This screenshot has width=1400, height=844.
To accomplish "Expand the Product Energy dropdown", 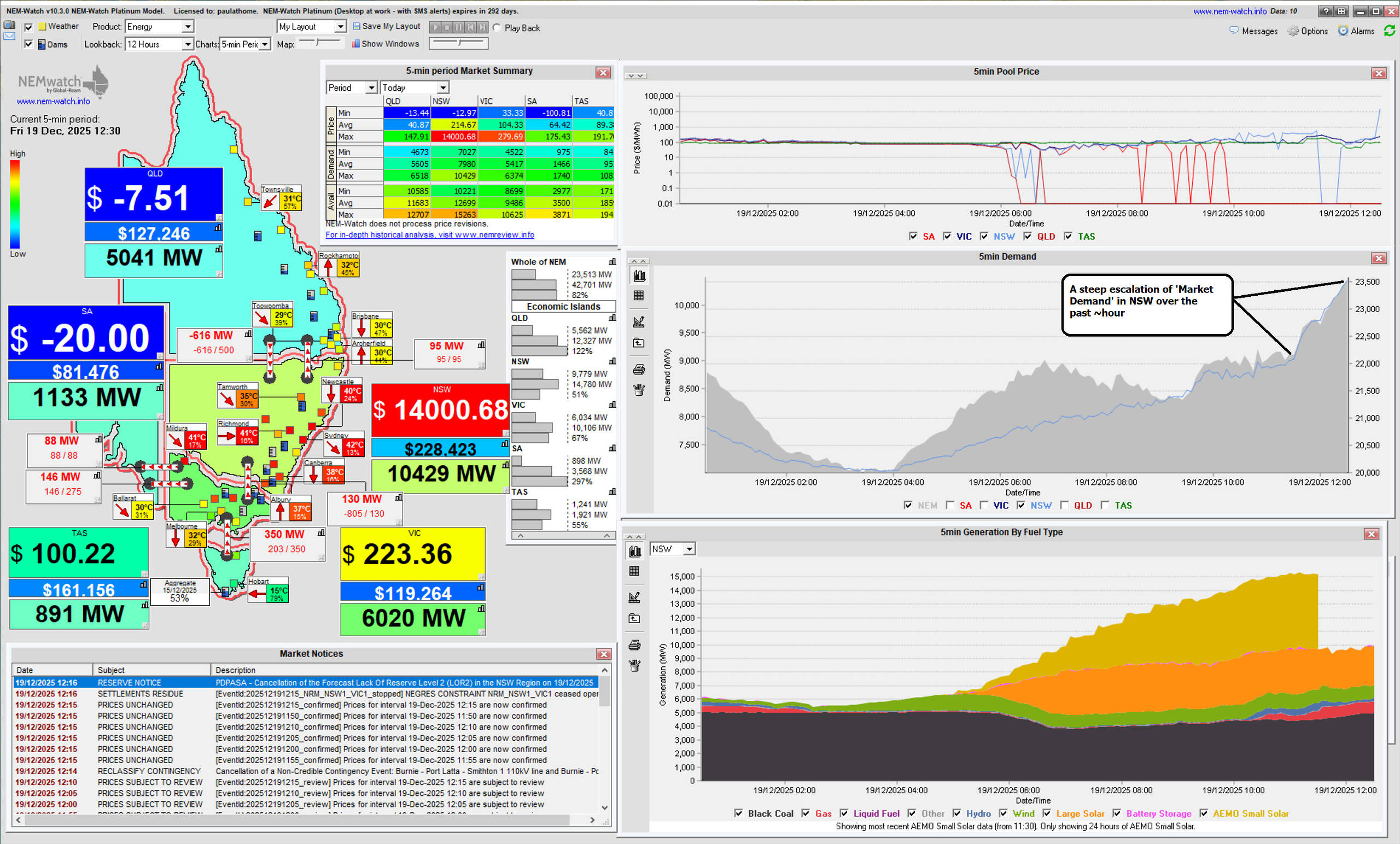I will point(188,27).
